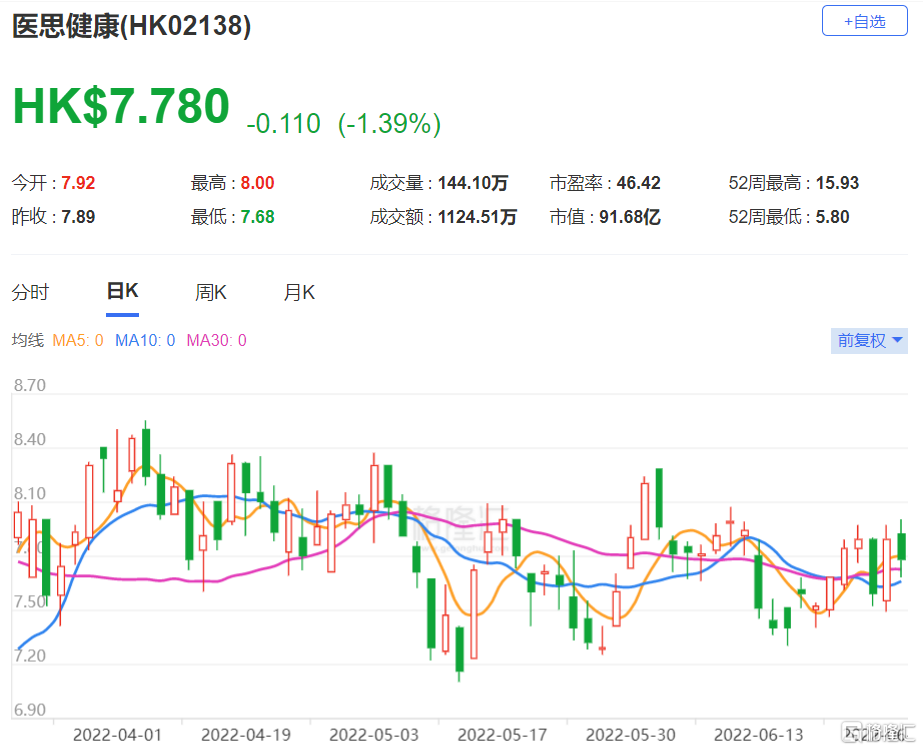Screen dimensions: 923x750
Task: Click the current price HK$7.780
Action: pos(121,106)
